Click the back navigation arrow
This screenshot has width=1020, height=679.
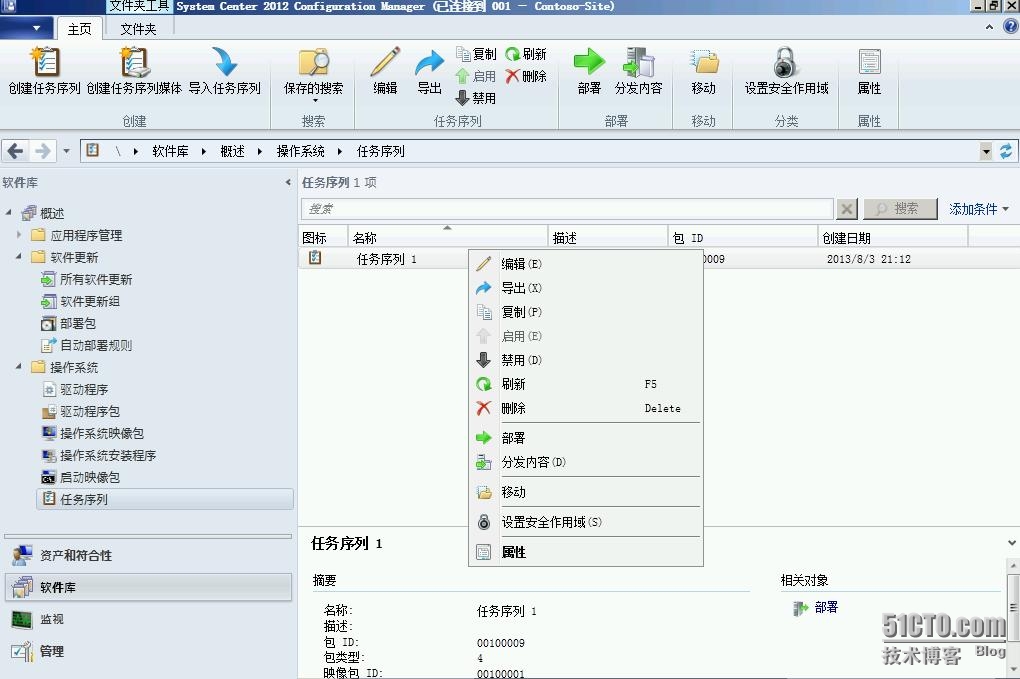point(16,152)
